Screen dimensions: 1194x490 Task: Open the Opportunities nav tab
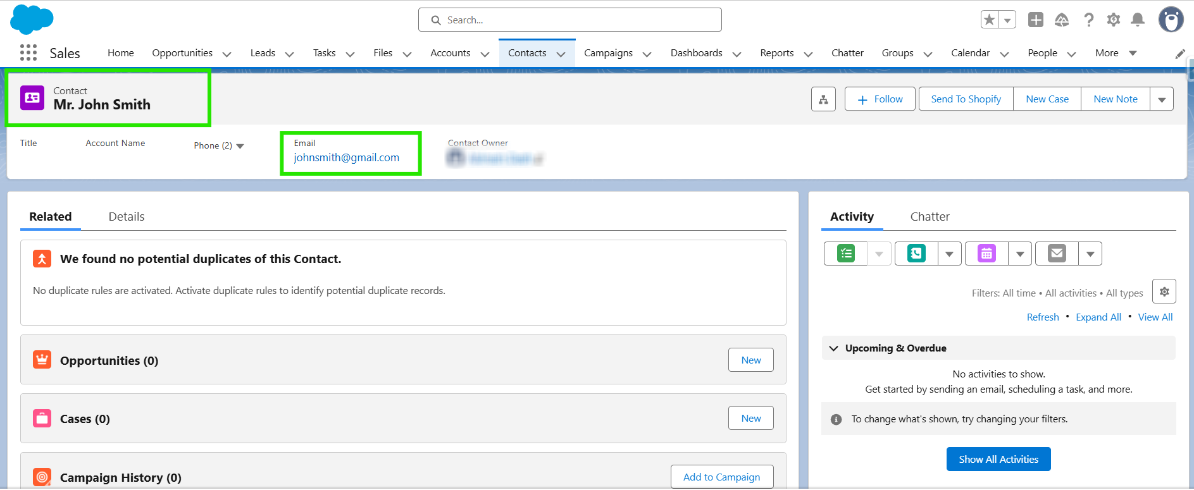coord(183,53)
